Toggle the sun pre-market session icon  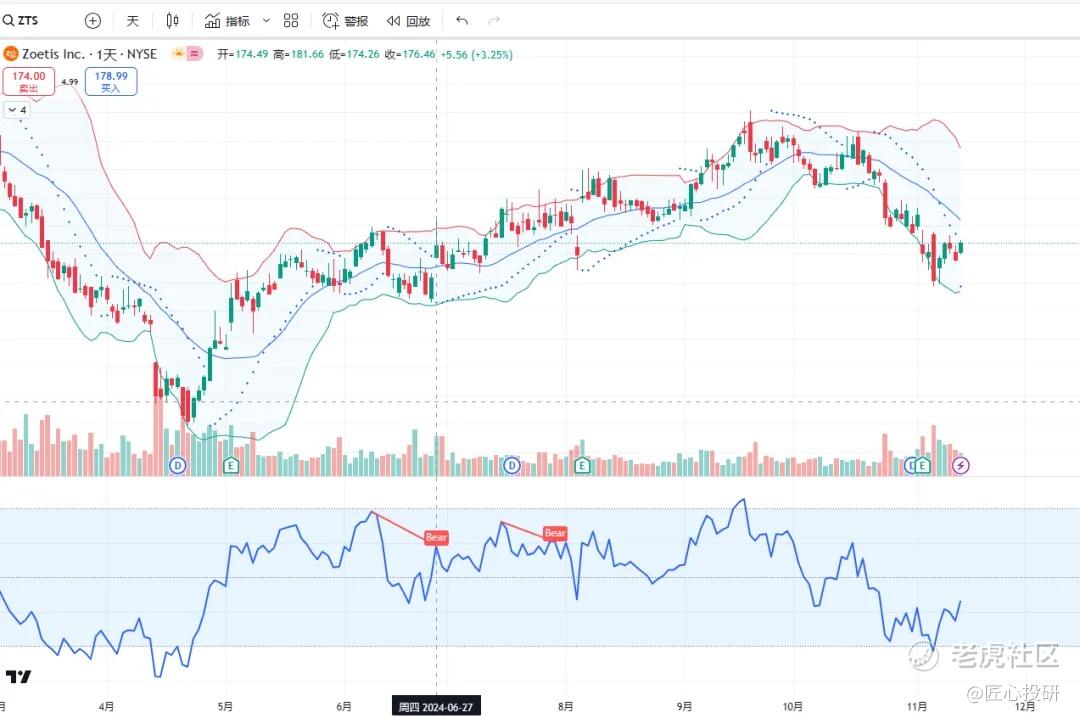(178, 53)
